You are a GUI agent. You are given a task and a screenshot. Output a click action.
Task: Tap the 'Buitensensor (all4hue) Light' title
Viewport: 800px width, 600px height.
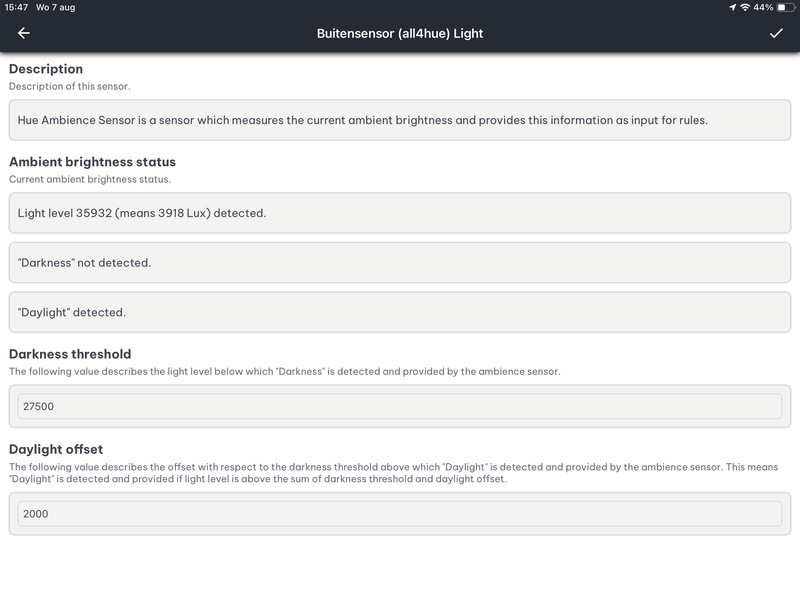point(400,33)
